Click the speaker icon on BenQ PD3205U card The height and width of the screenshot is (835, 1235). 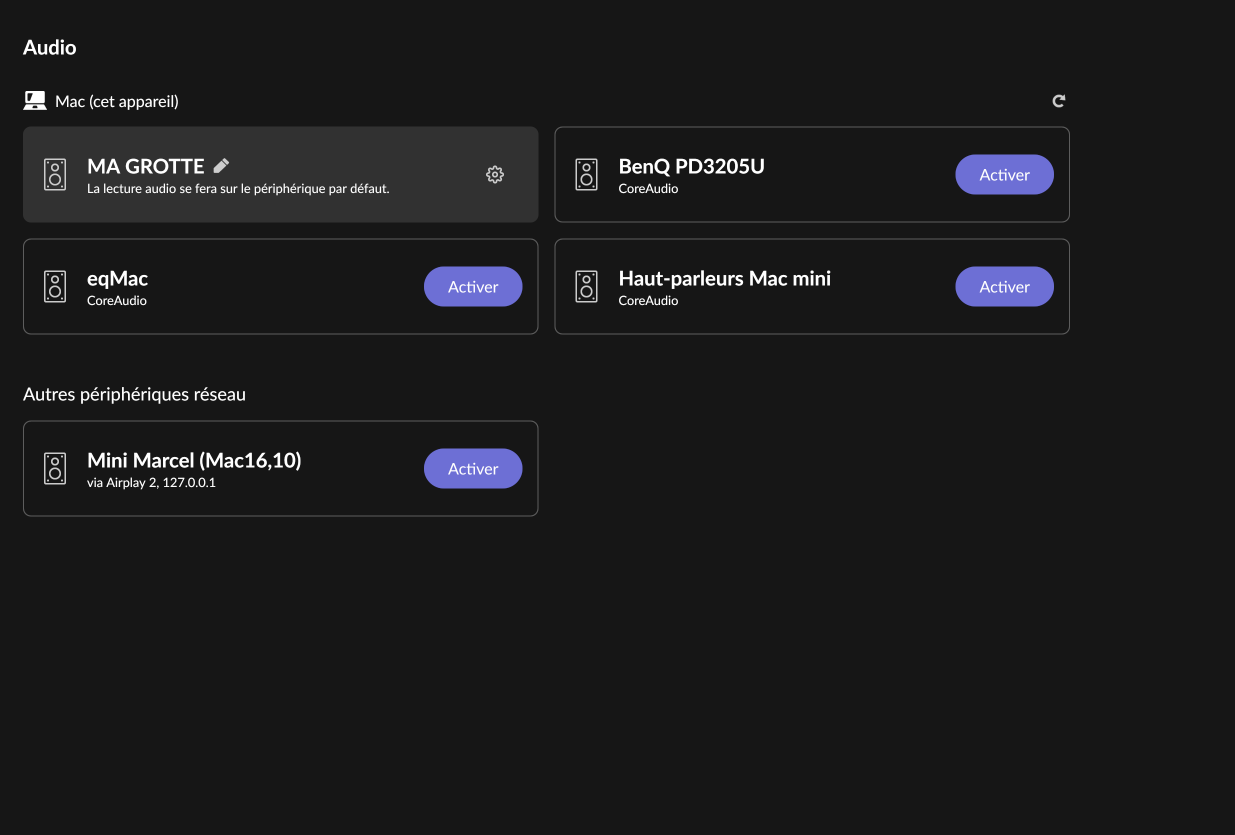[587, 175]
